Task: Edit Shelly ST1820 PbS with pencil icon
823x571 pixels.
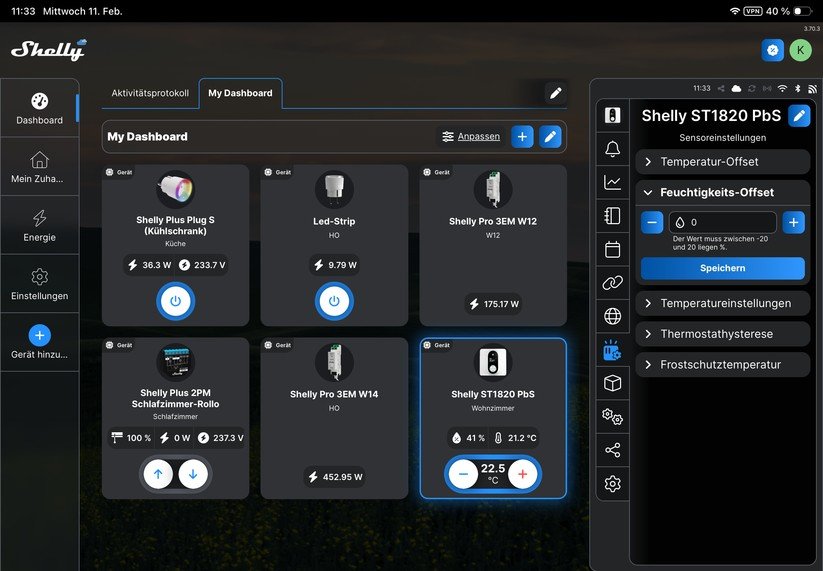Action: pyautogui.click(x=799, y=116)
